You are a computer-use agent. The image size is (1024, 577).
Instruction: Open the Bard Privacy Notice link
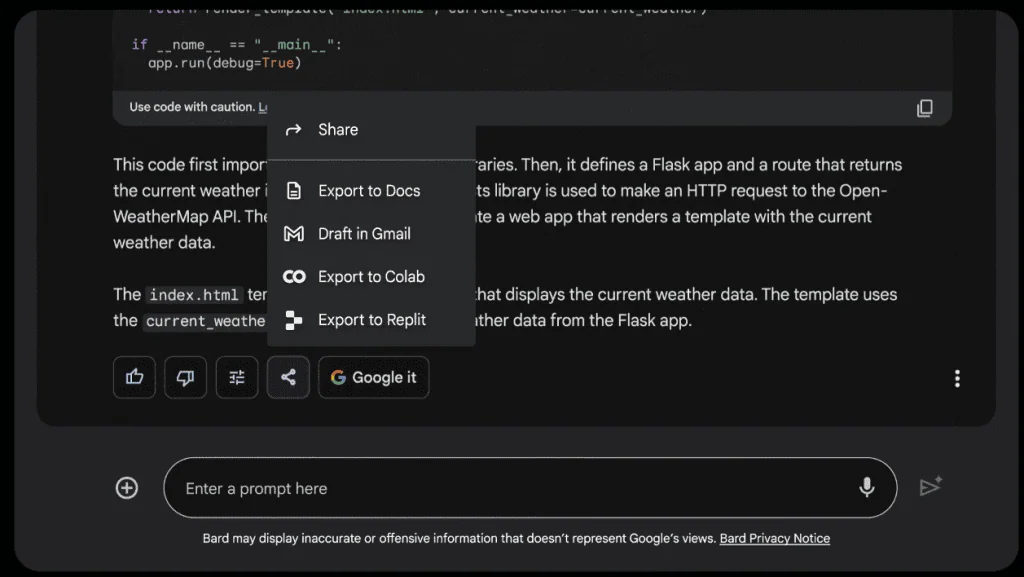tap(775, 538)
